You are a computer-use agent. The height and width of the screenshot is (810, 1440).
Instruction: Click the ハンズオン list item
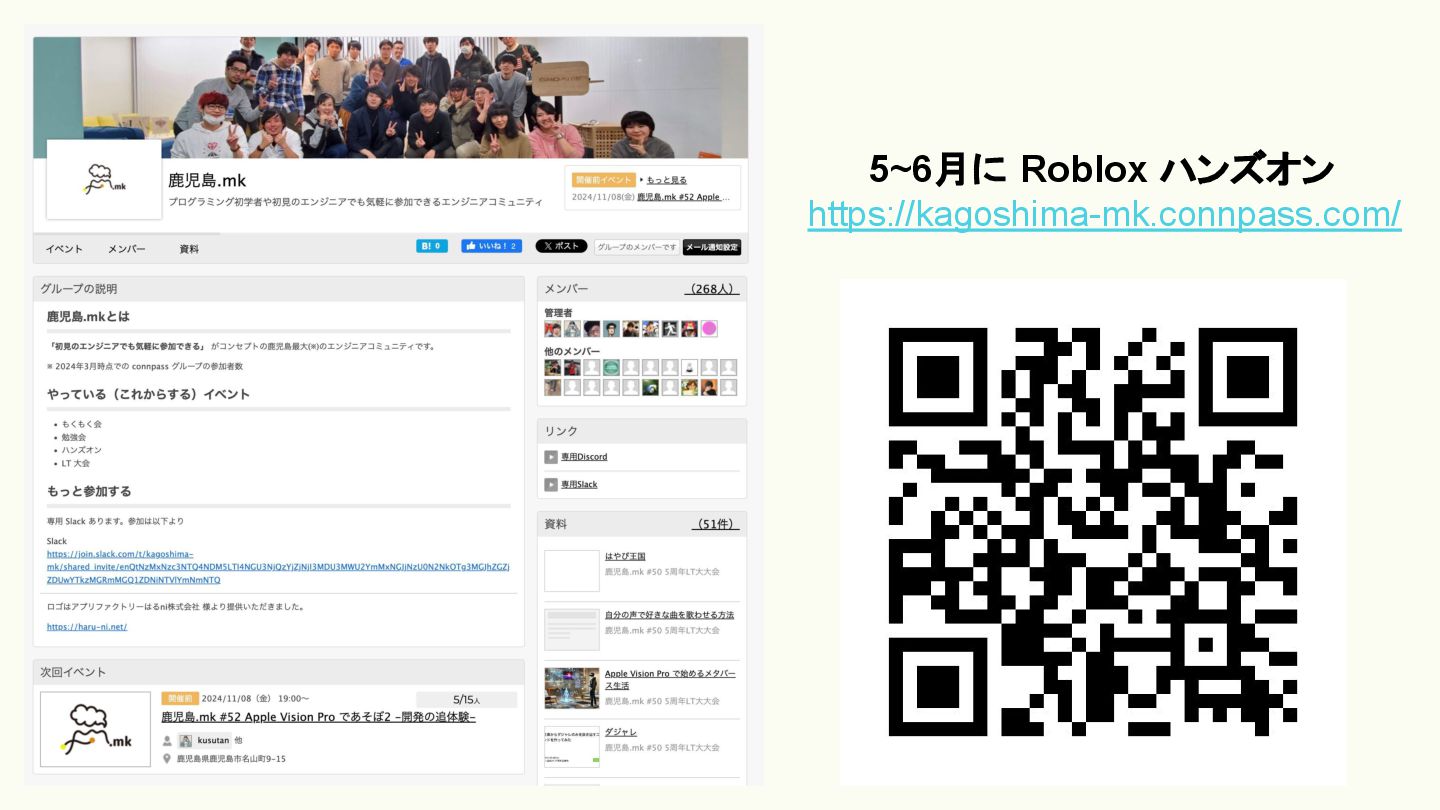tap(81, 450)
